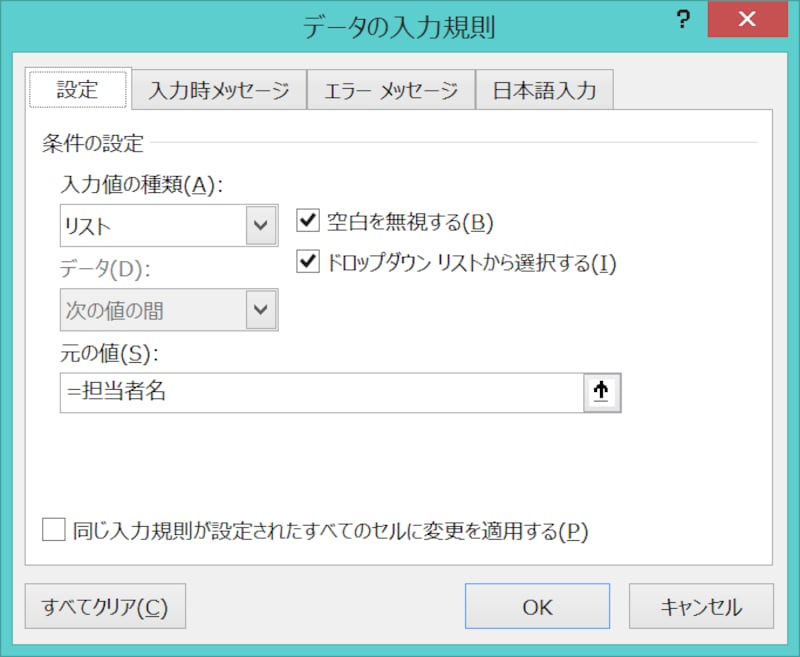Viewport: 800px width, 657px height.
Task: Click the キャンセル button
Action: 704,606
